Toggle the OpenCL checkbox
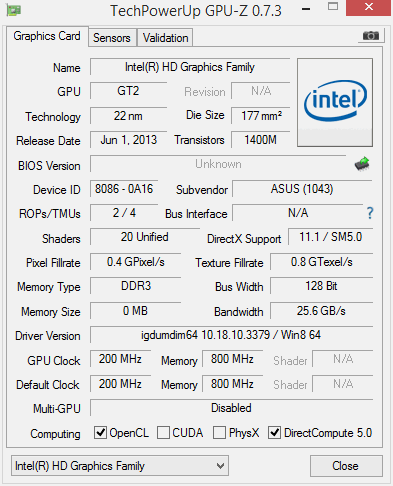393x486 pixels. click(x=100, y=433)
